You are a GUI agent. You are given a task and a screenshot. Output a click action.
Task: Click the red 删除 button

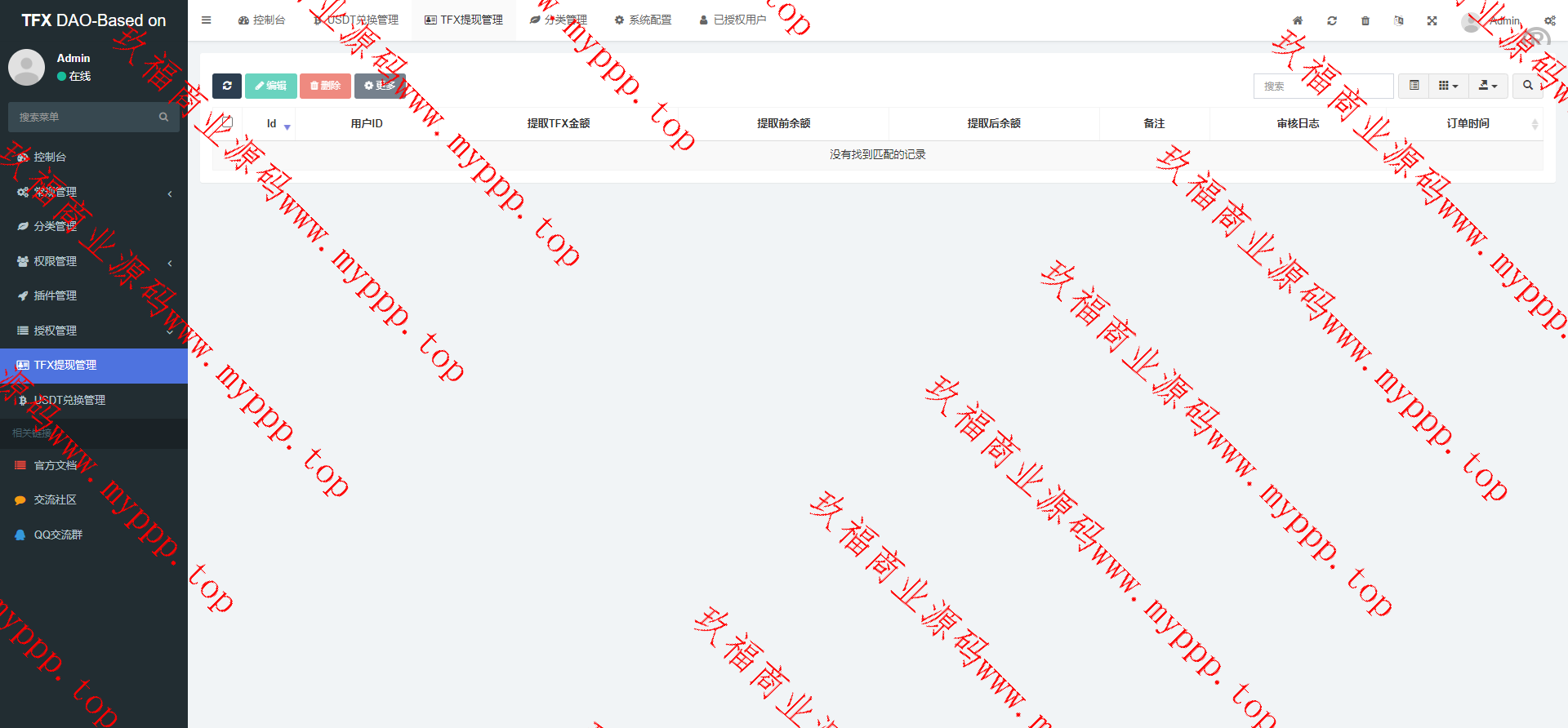[325, 86]
